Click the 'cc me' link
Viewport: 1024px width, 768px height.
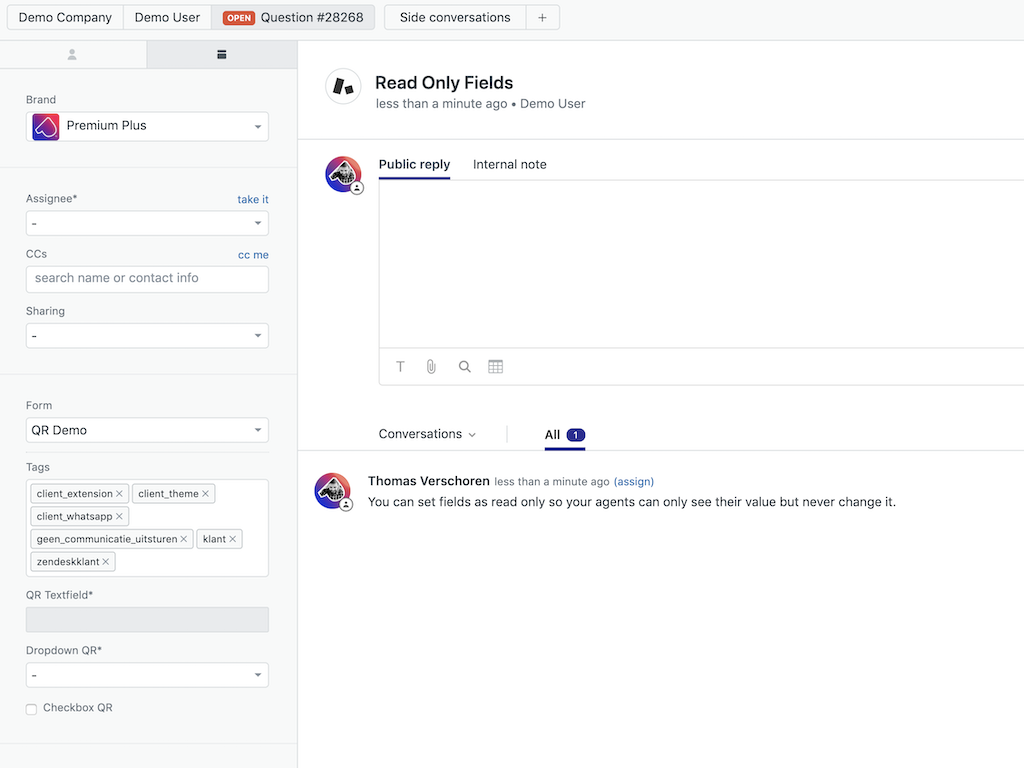pyautogui.click(x=253, y=255)
